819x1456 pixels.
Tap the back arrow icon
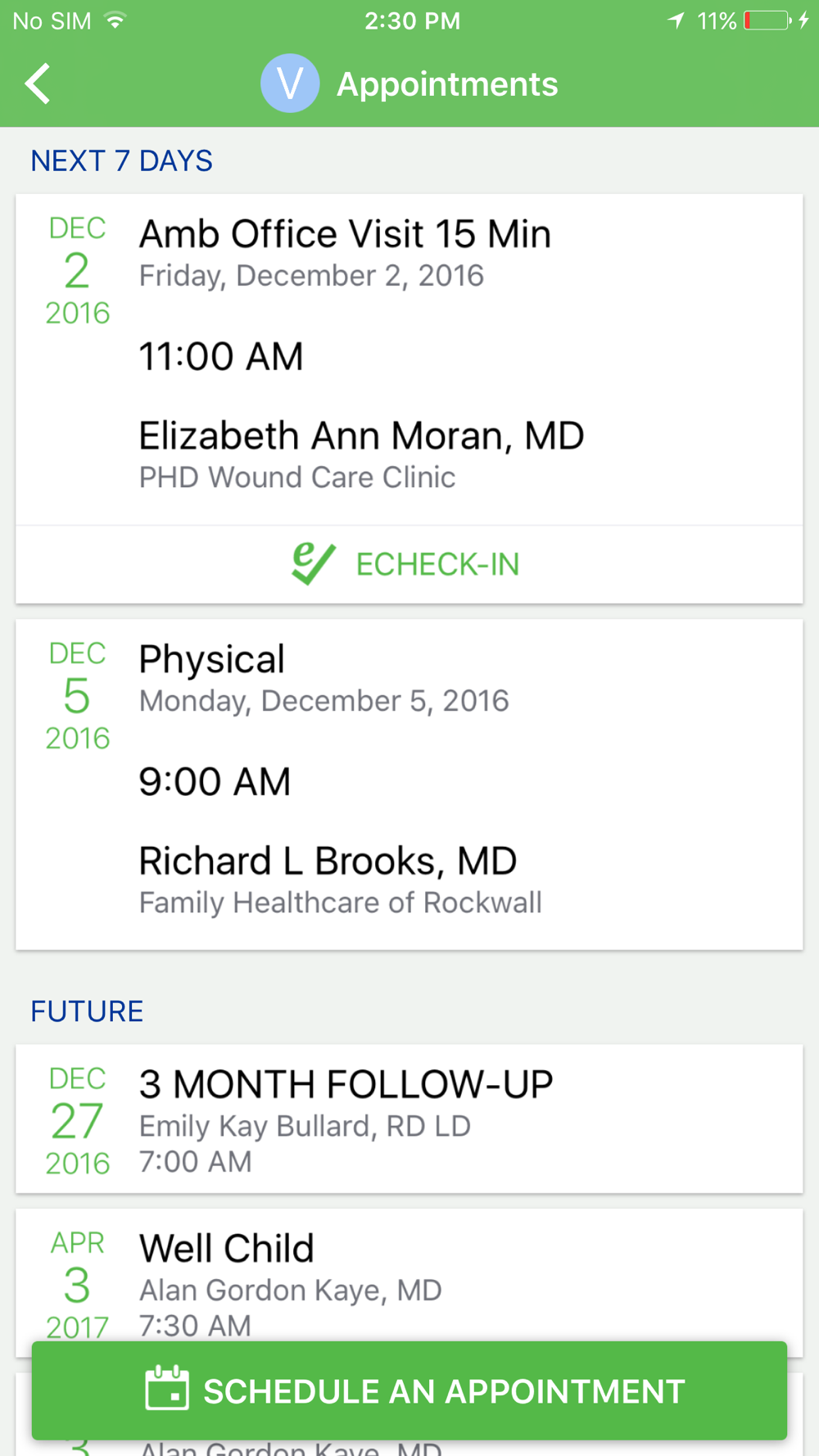coord(38,84)
